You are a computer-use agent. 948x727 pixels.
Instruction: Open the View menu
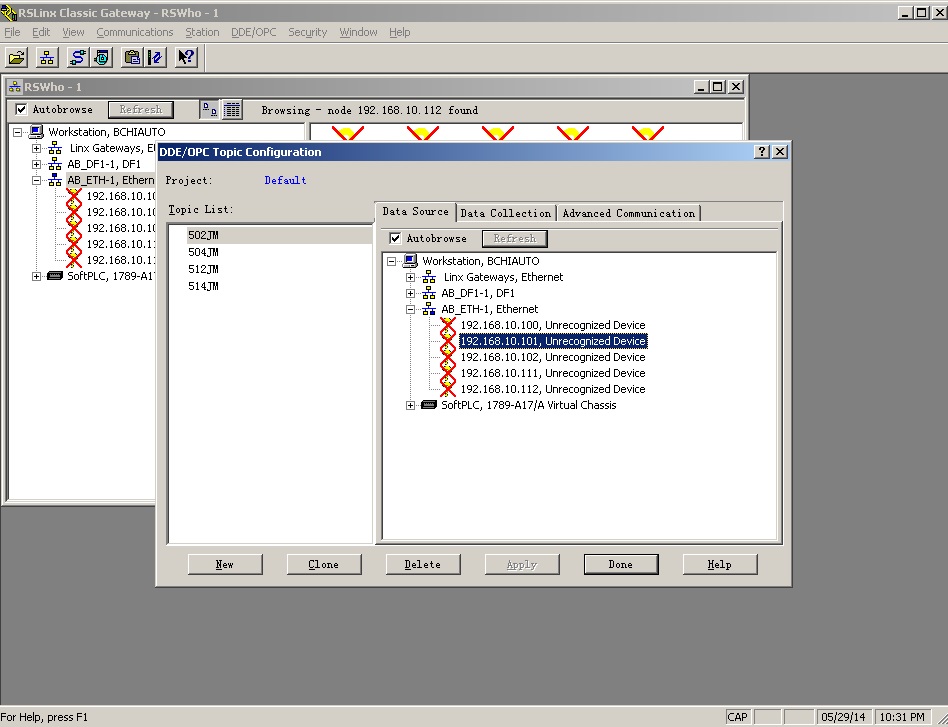pos(73,32)
